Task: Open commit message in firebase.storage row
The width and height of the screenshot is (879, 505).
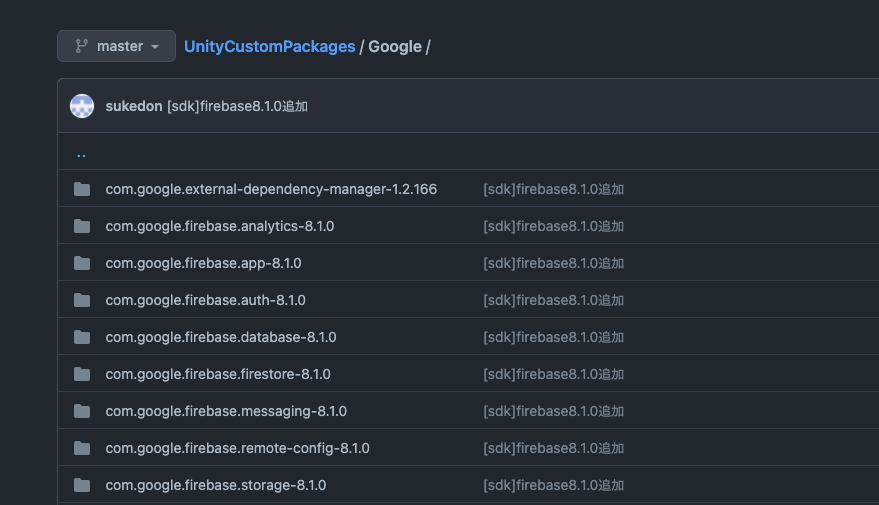Action: pyautogui.click(x=554, y=485)
